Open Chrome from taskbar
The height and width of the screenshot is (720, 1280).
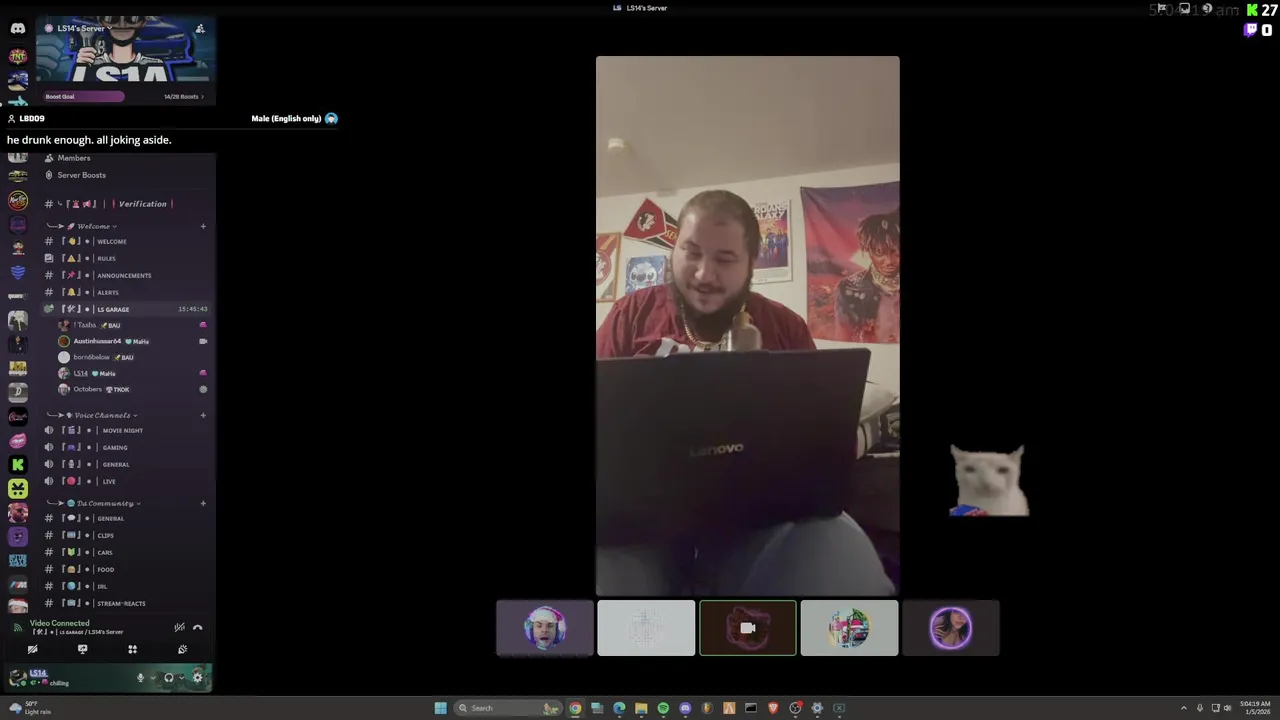coord(575,708)
